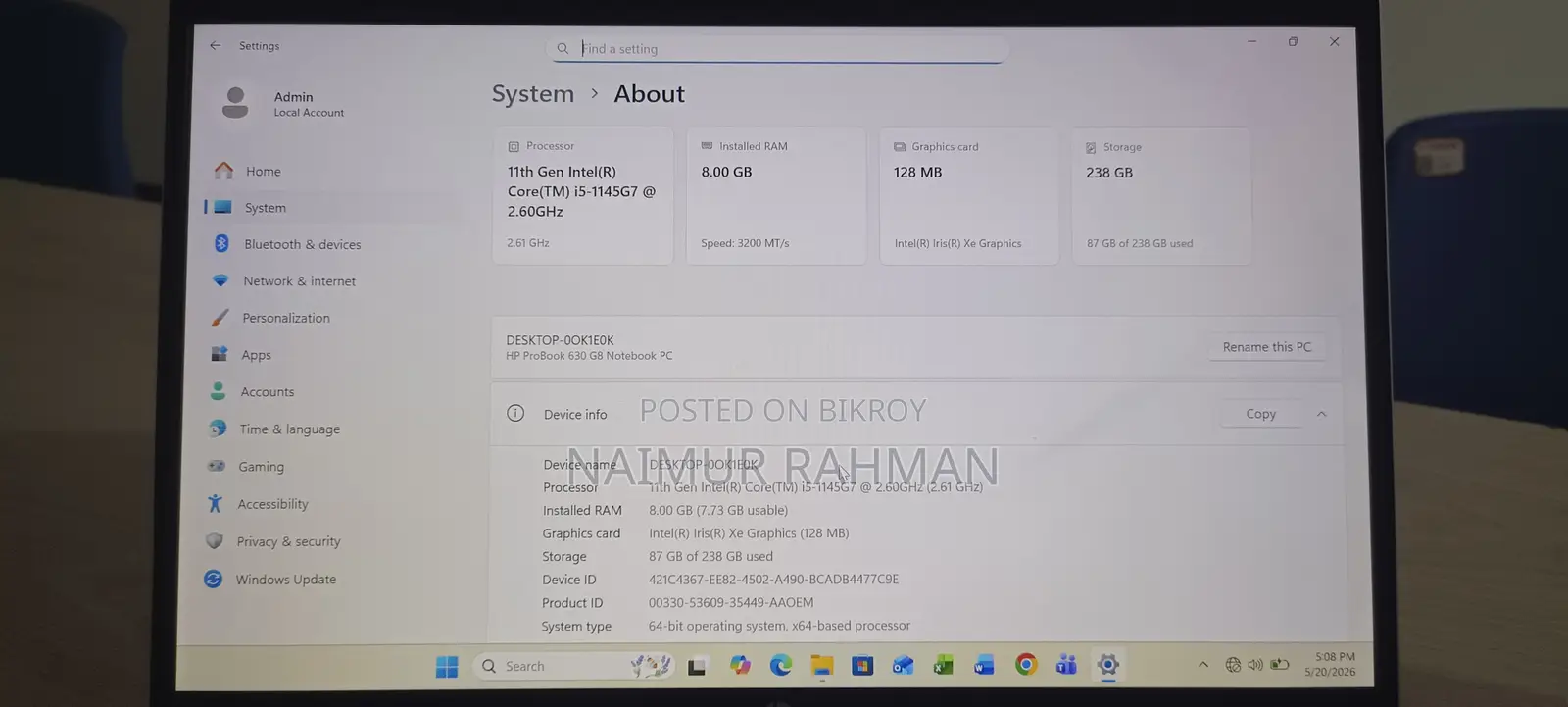Open the network tray icon
Screen dimensions: 1568x707
[x=1233, y=665]
